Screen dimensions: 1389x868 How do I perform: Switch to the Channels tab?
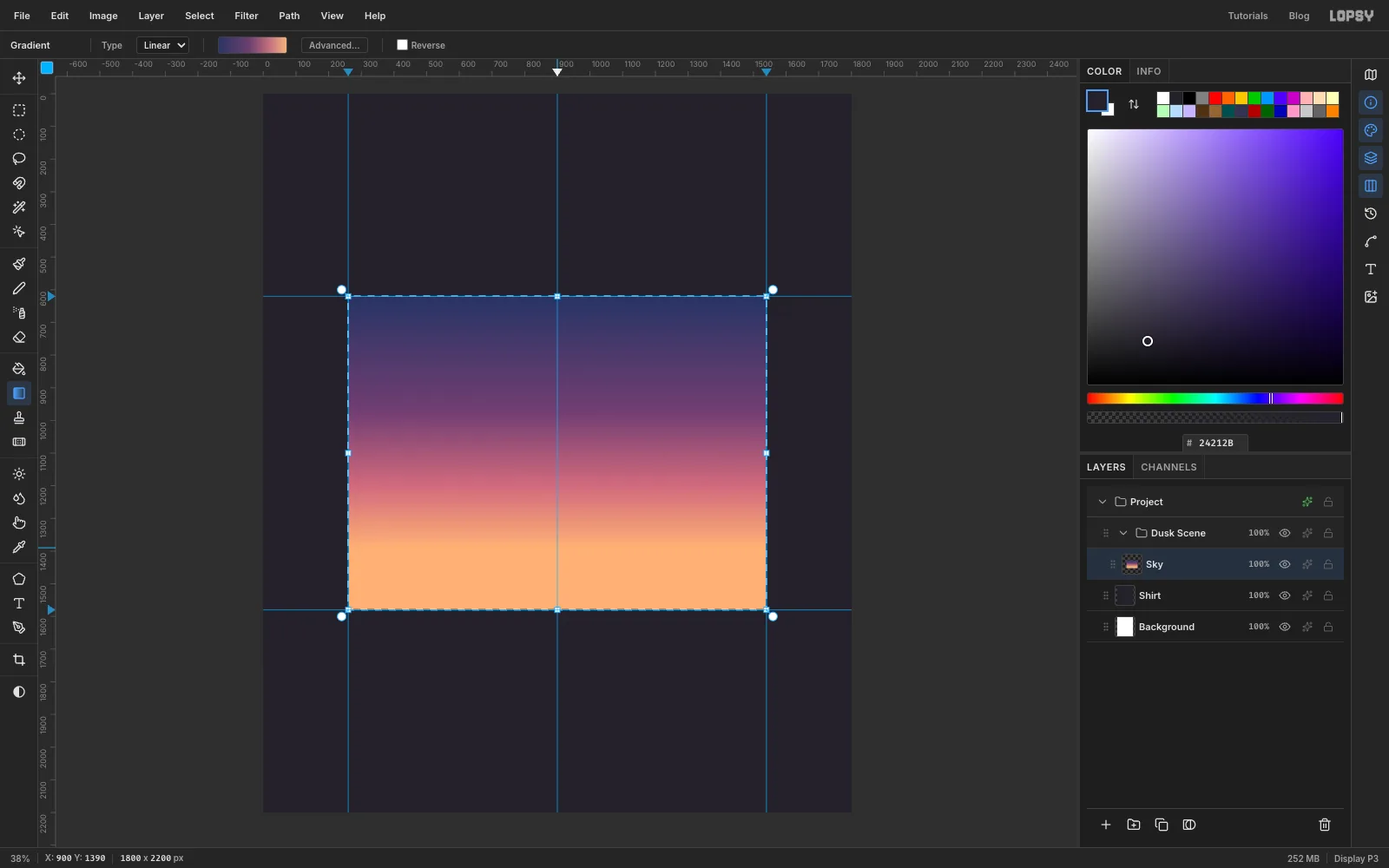point(1168,467)
